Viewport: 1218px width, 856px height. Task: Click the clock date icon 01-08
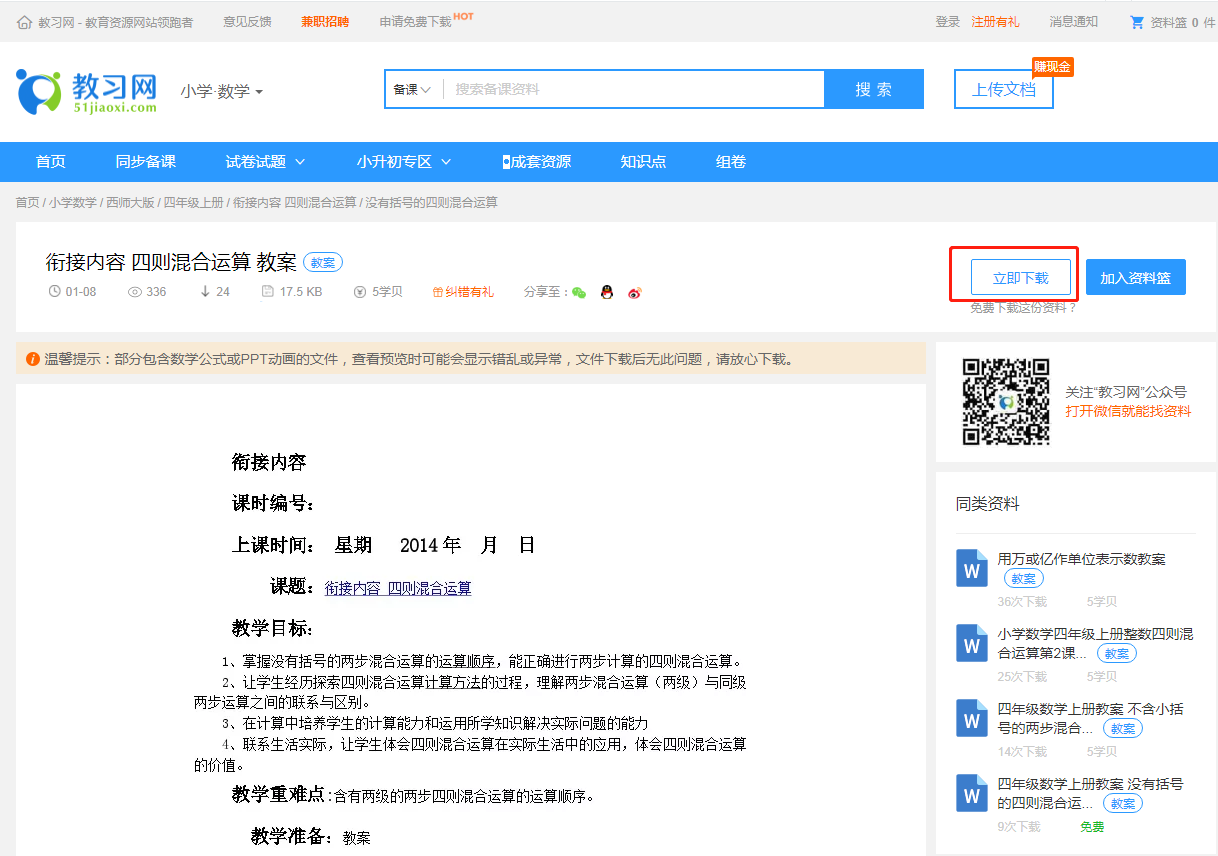[x=54, y=292]
